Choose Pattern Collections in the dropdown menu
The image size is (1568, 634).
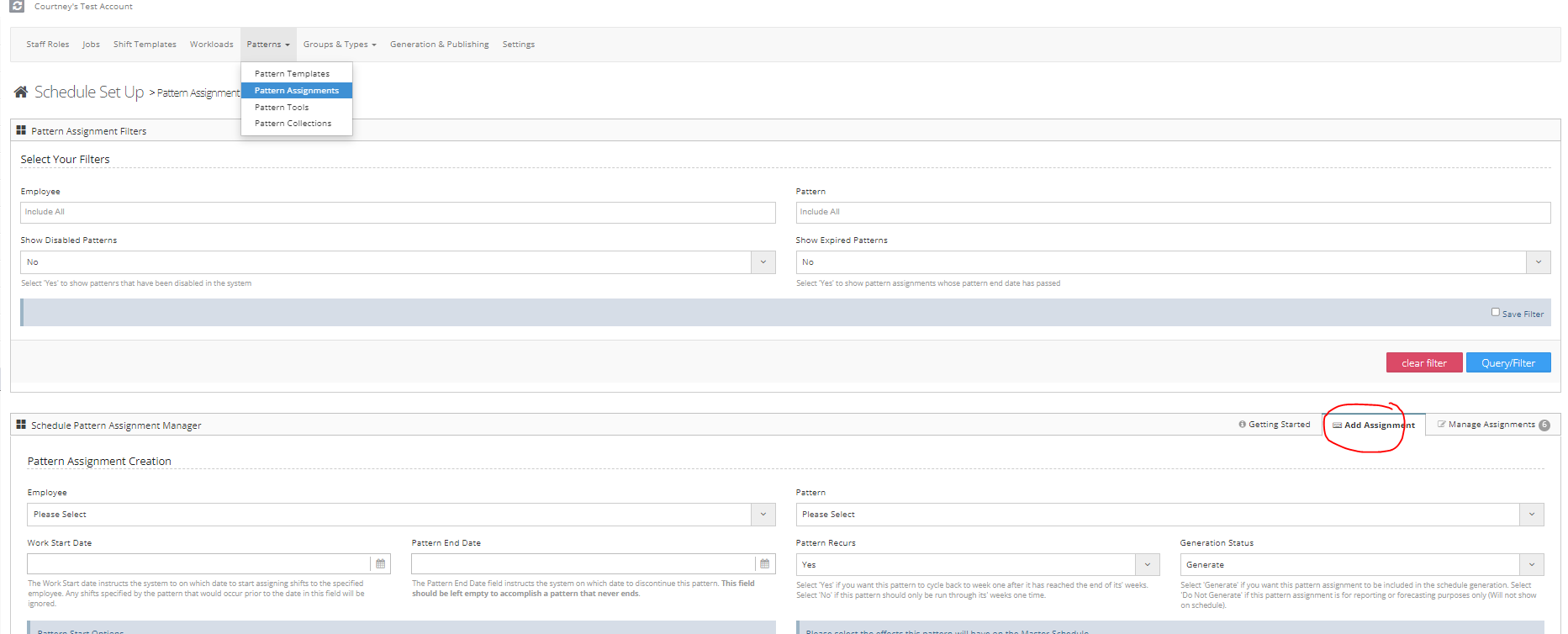click(293, 124)
